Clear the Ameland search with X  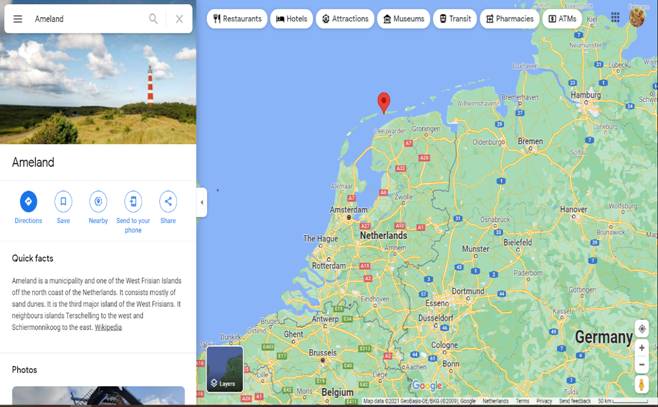(179, 18)
